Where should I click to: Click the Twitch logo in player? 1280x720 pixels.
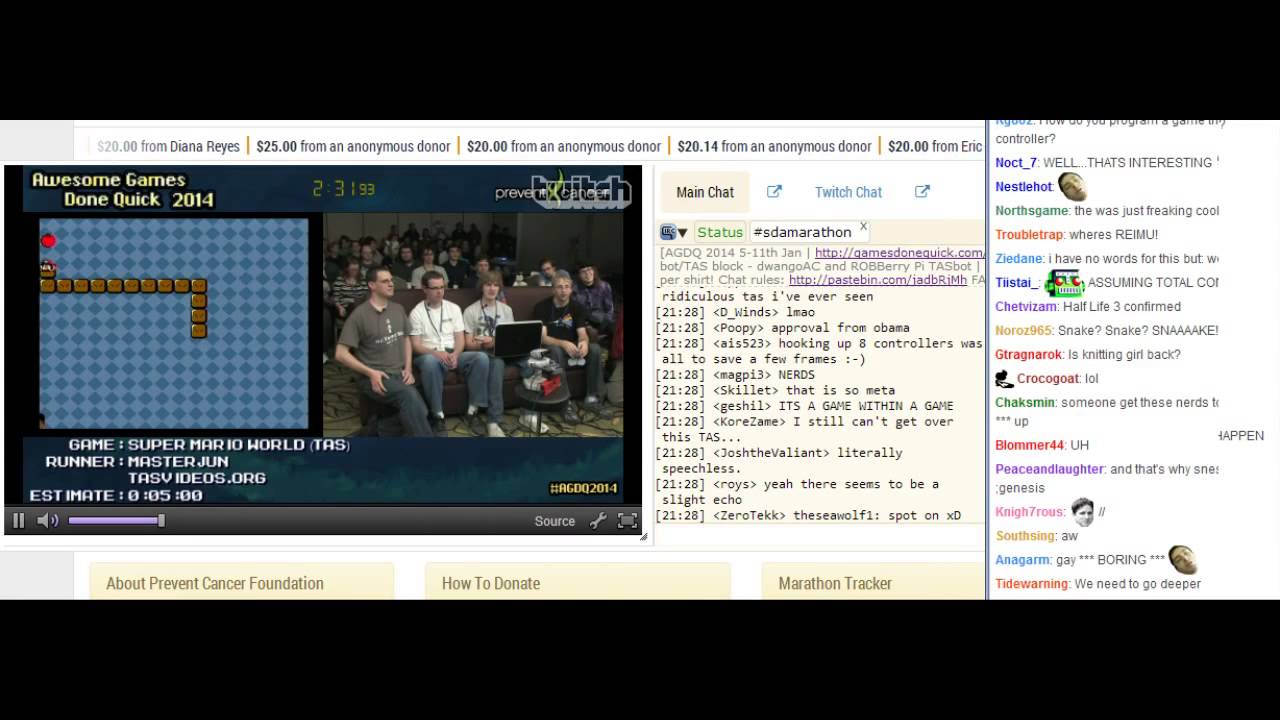582,190
